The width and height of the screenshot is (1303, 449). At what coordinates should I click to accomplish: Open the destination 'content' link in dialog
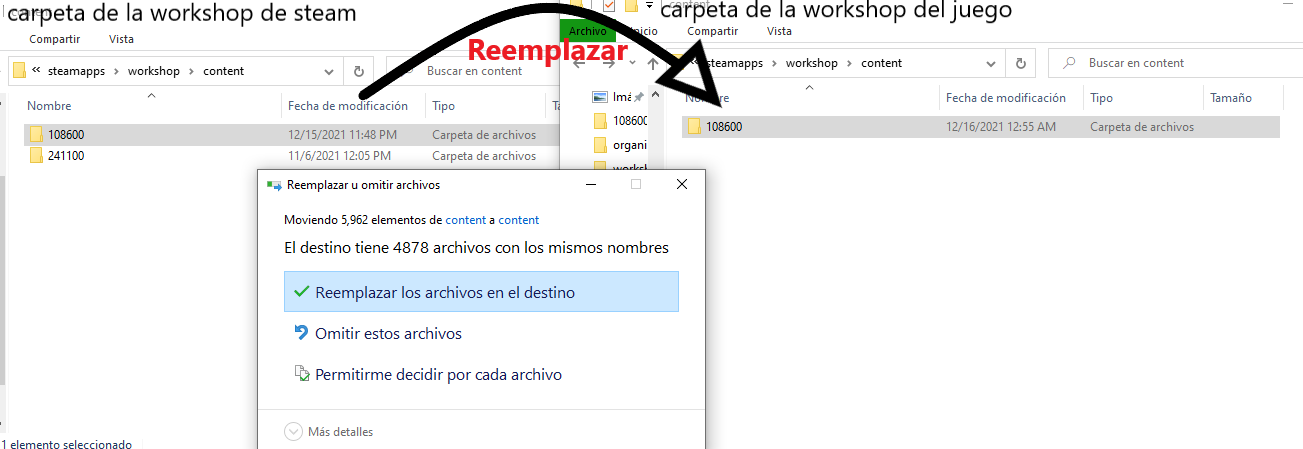(x=519, y=220)
